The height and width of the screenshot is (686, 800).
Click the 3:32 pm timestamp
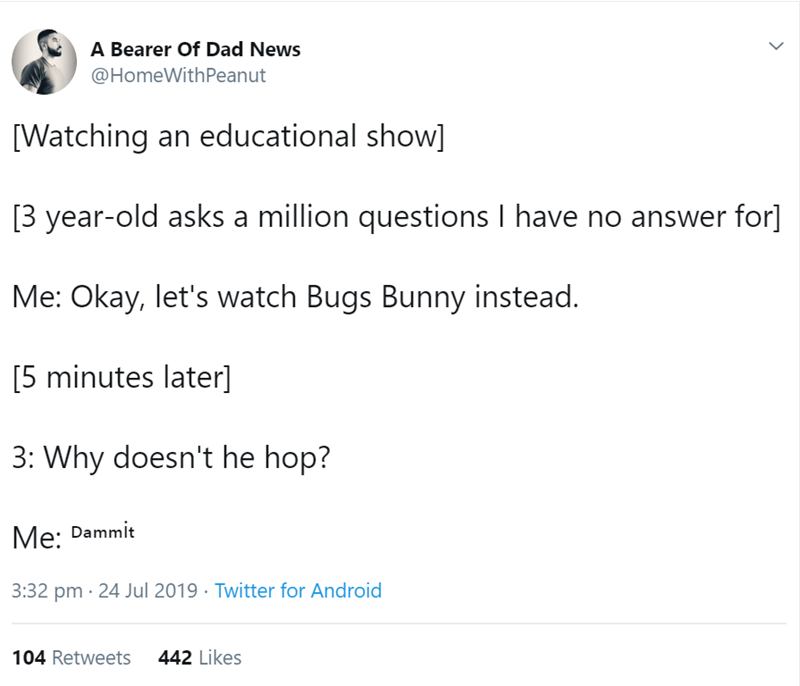46,590
